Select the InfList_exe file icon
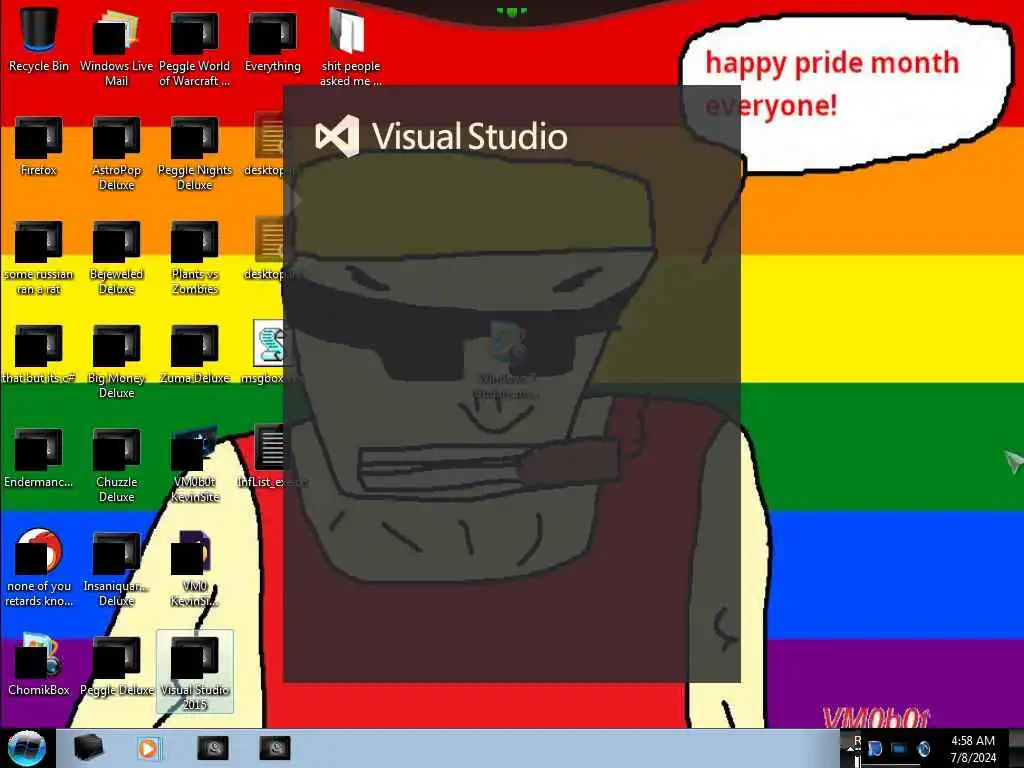 [270, 457]
